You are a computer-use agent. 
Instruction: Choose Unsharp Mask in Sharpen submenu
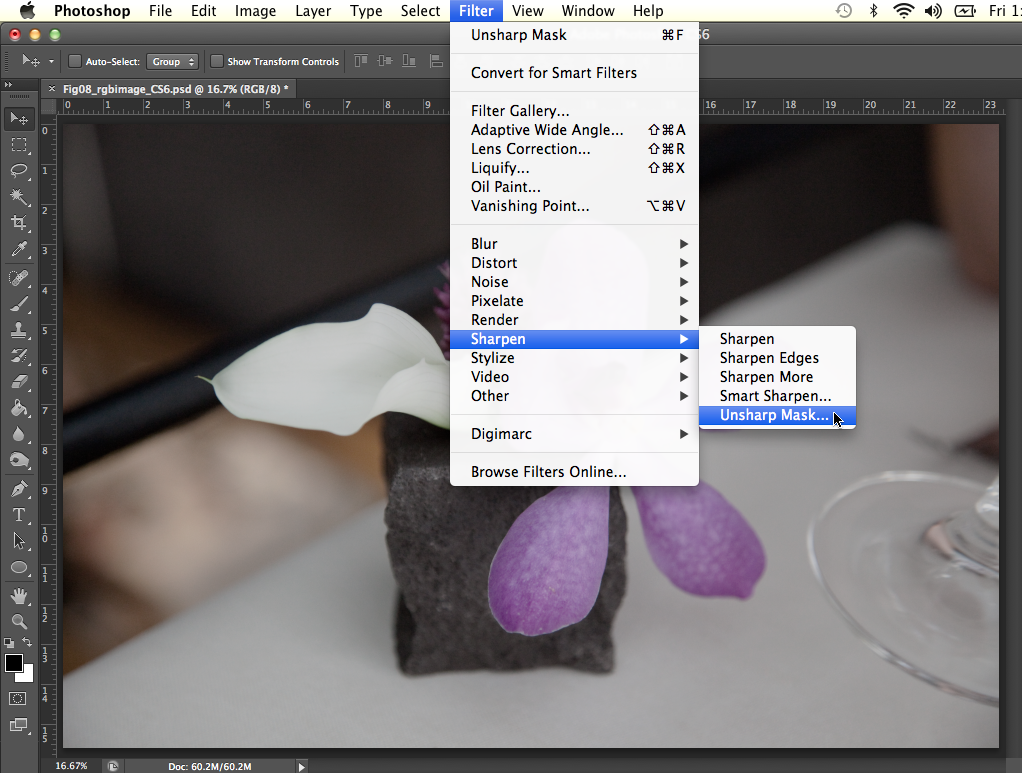(774, 416)
